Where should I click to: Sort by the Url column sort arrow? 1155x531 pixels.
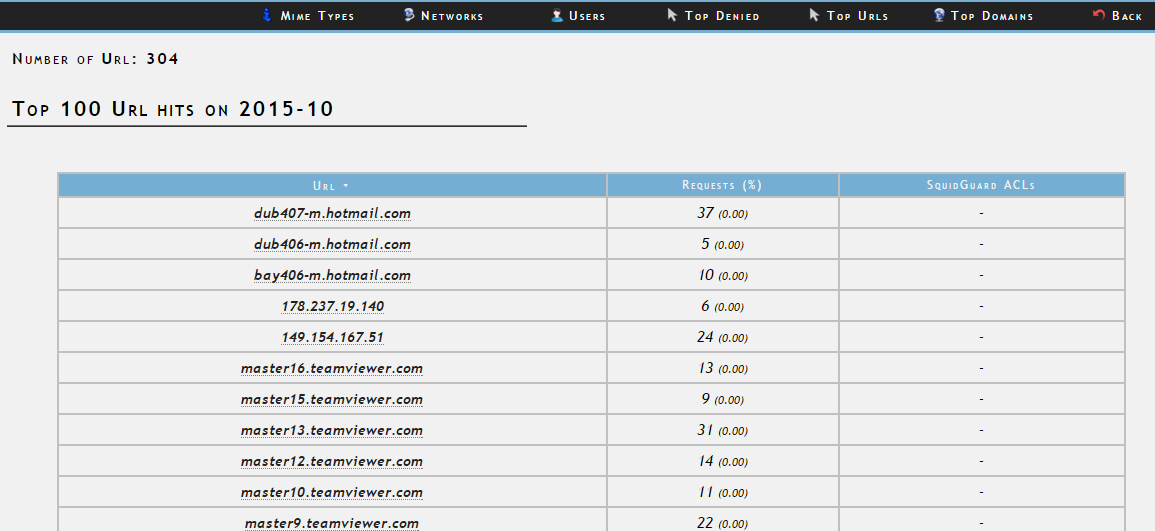click(345, 186)
